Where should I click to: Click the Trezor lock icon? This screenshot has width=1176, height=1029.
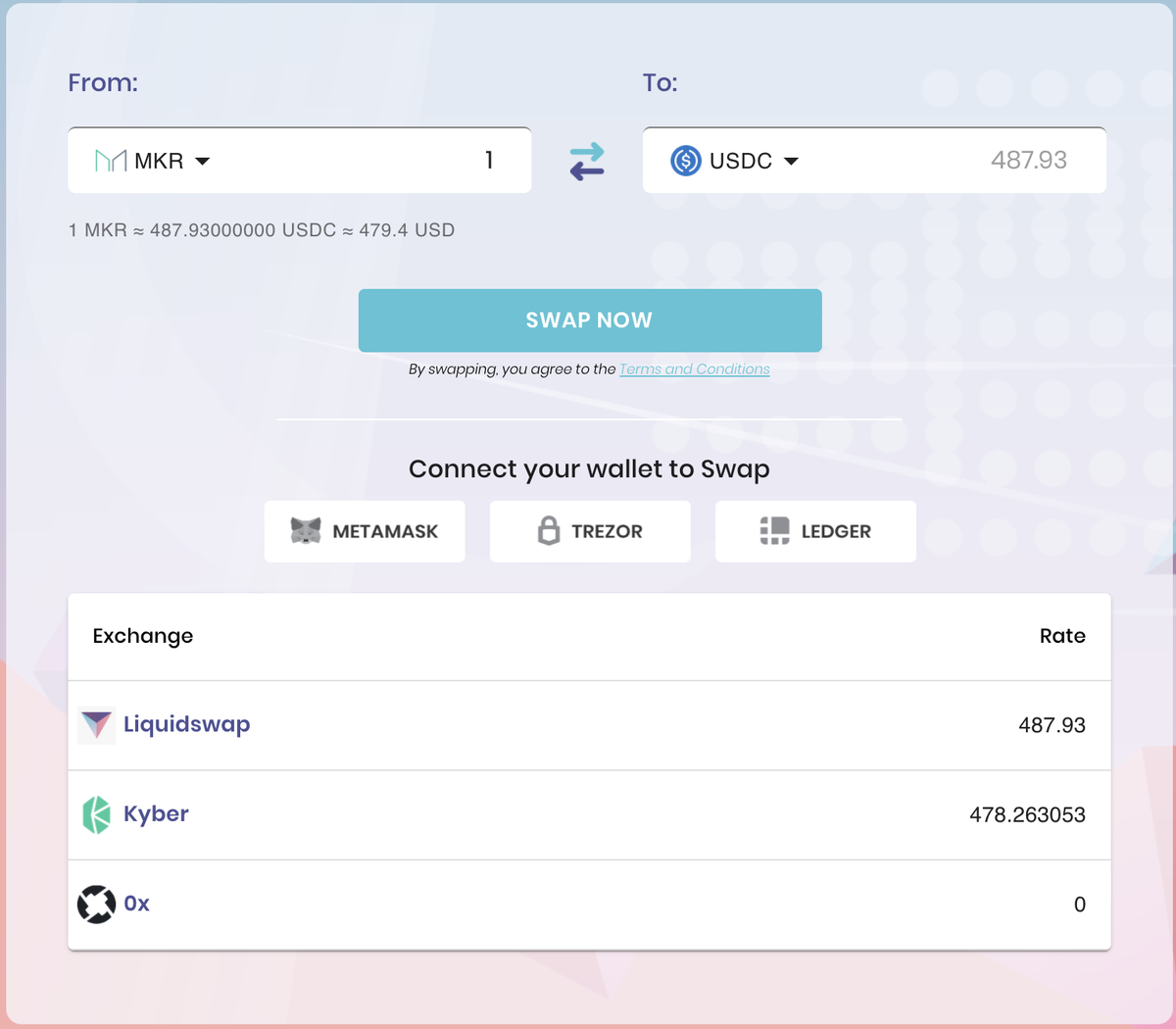(549, 531)
